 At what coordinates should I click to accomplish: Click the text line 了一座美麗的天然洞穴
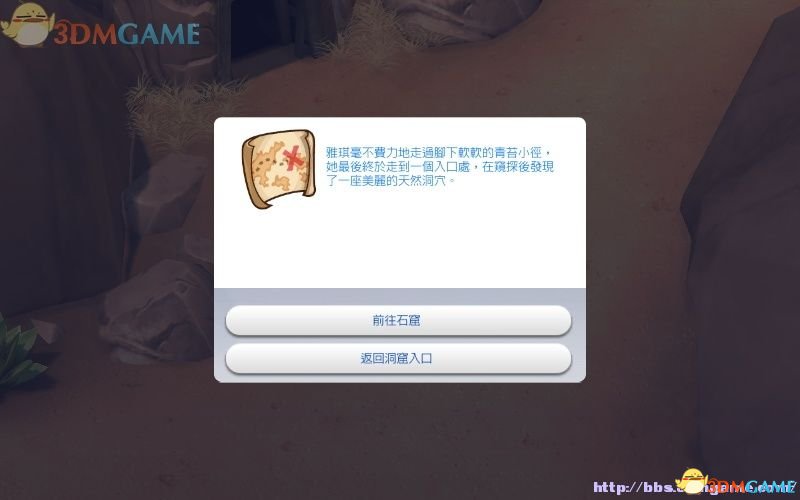[x=390, y=180]
